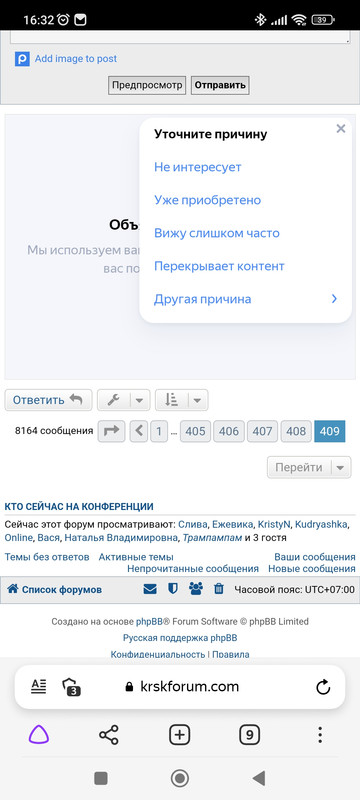Open the Конфиденциальность link
The width and height of the screenshot is (360, 800).
tap(158, 654)
